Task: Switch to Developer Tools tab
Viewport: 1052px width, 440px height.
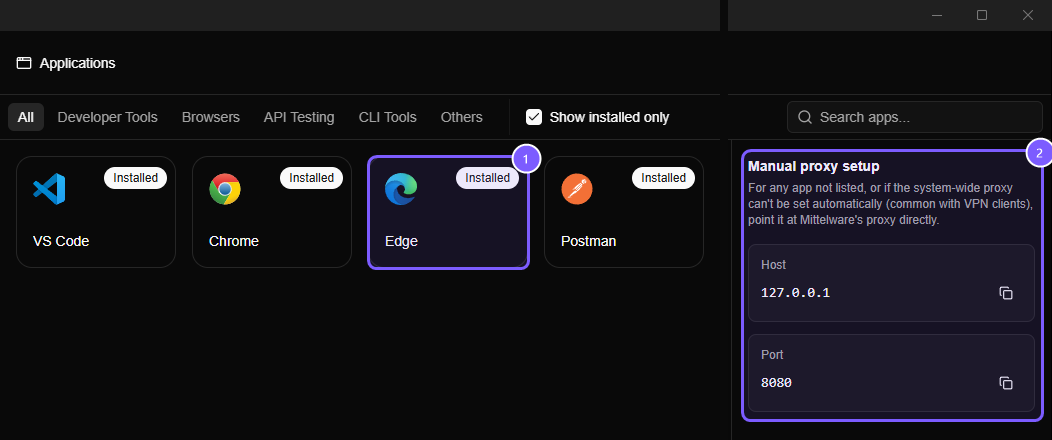Action: pos(107,117)
